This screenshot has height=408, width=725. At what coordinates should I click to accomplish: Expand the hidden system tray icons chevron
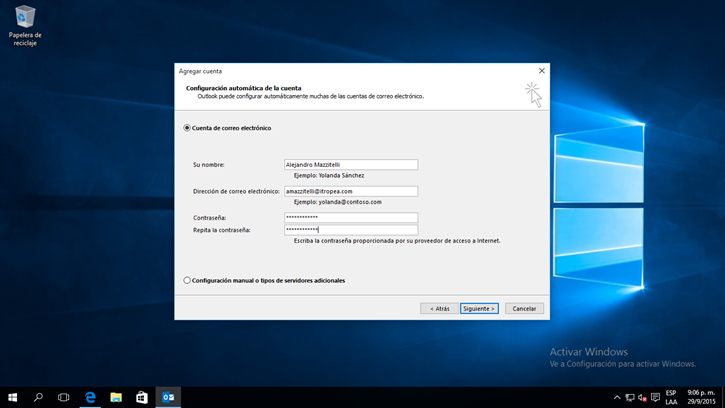point(617,397)
